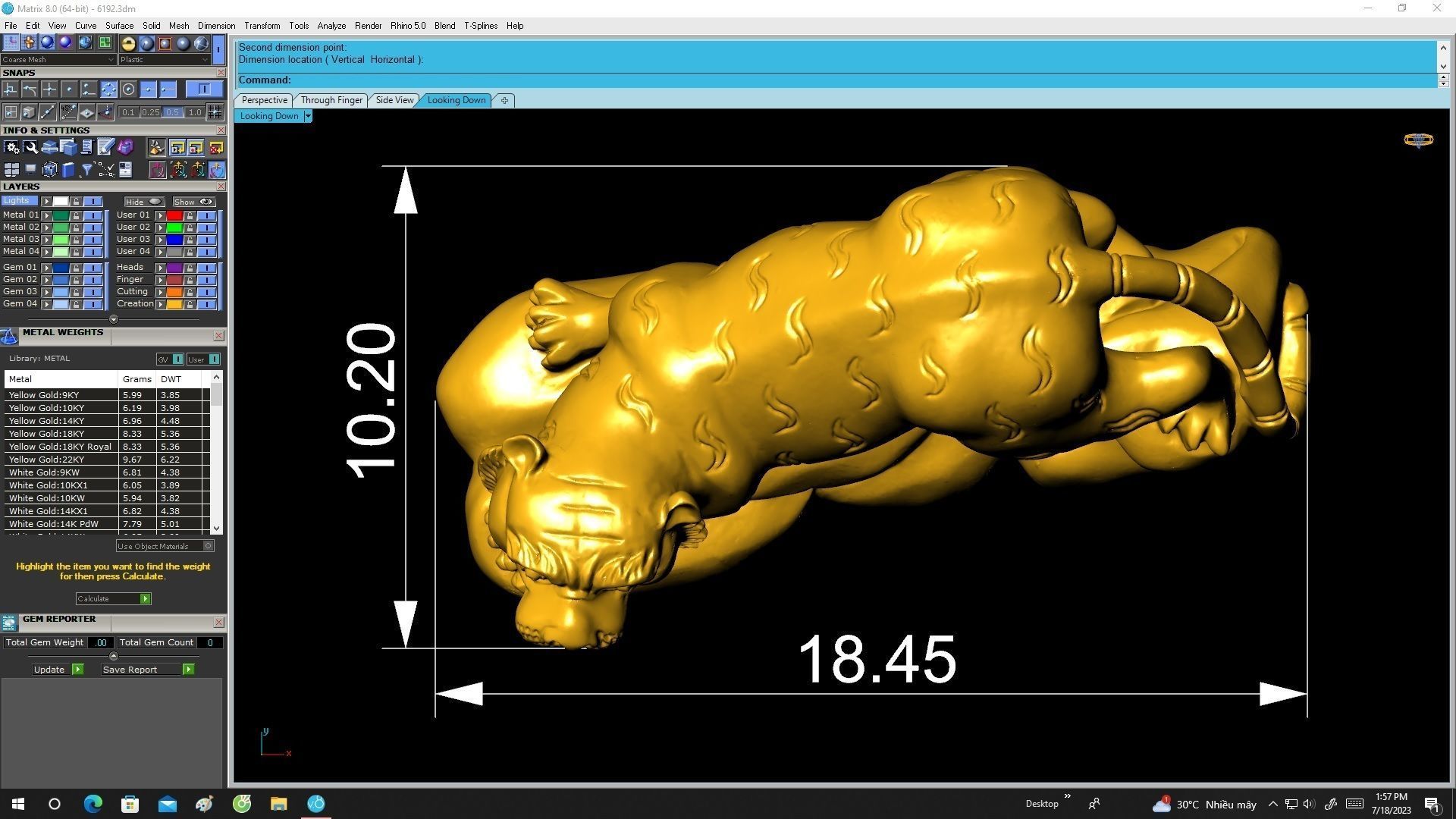Image resolution: width=1456 pixels, height=819 pixels.
Task: Click the Gem Reporter panel icon
Action: tap(9, 623)
